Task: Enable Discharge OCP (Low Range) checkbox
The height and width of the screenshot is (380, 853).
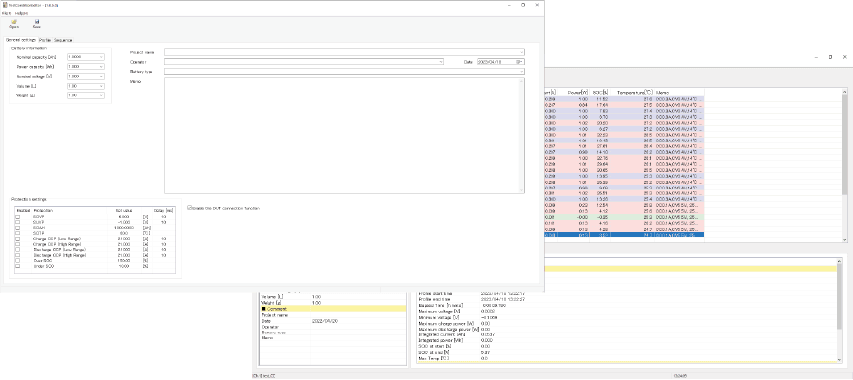Action: pos(17,250)
